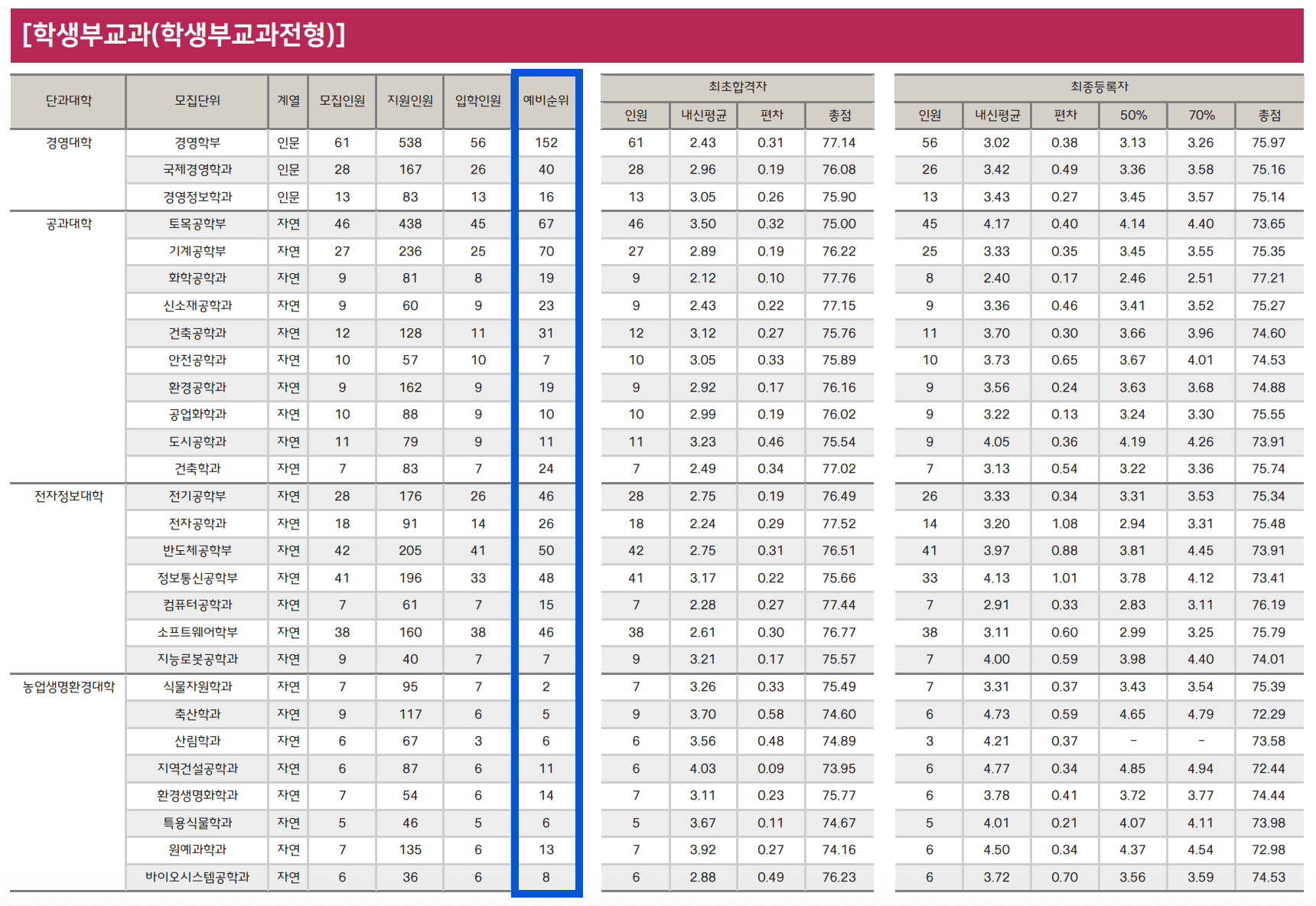Select 컴퓨터공학과 final total score 76.19
Viewport: 1316px width, 906px height.
point(1269,605)
